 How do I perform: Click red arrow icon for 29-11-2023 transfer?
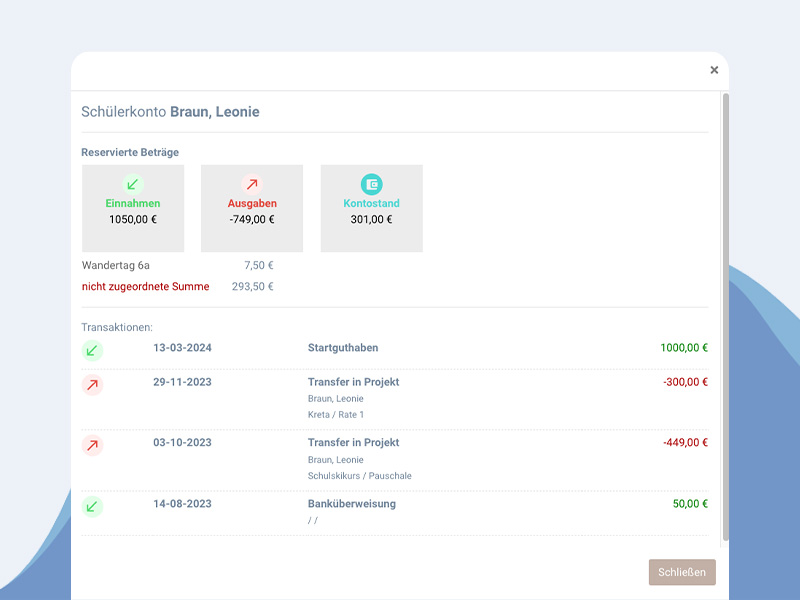click(x=92, y=385)
